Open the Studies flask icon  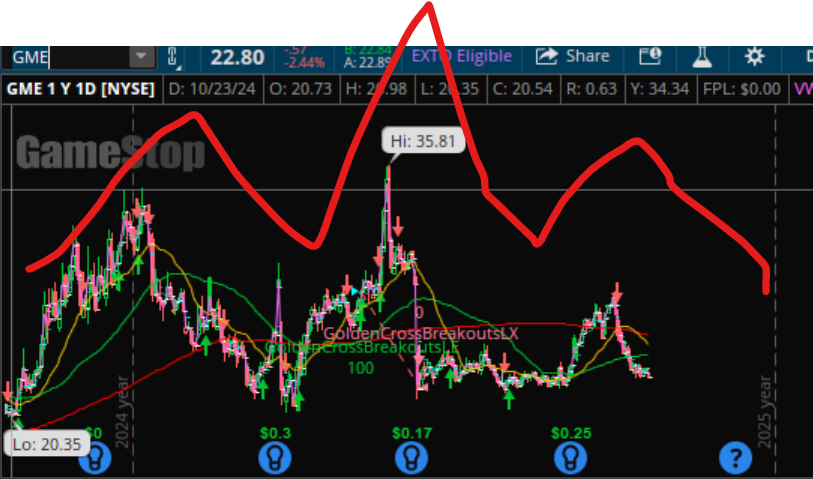point(703,56)
